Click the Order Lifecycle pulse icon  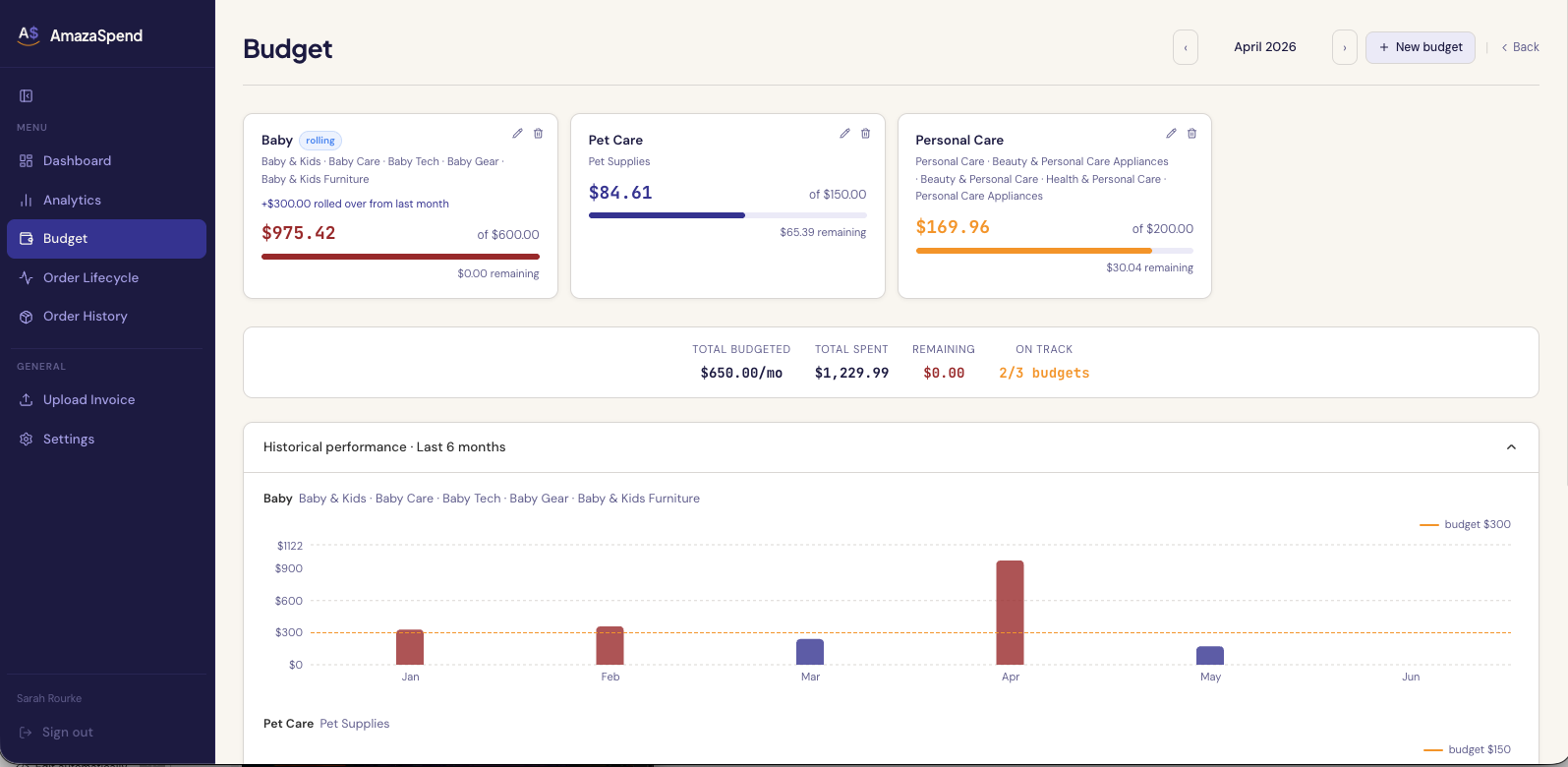click(x=27, y=277)
